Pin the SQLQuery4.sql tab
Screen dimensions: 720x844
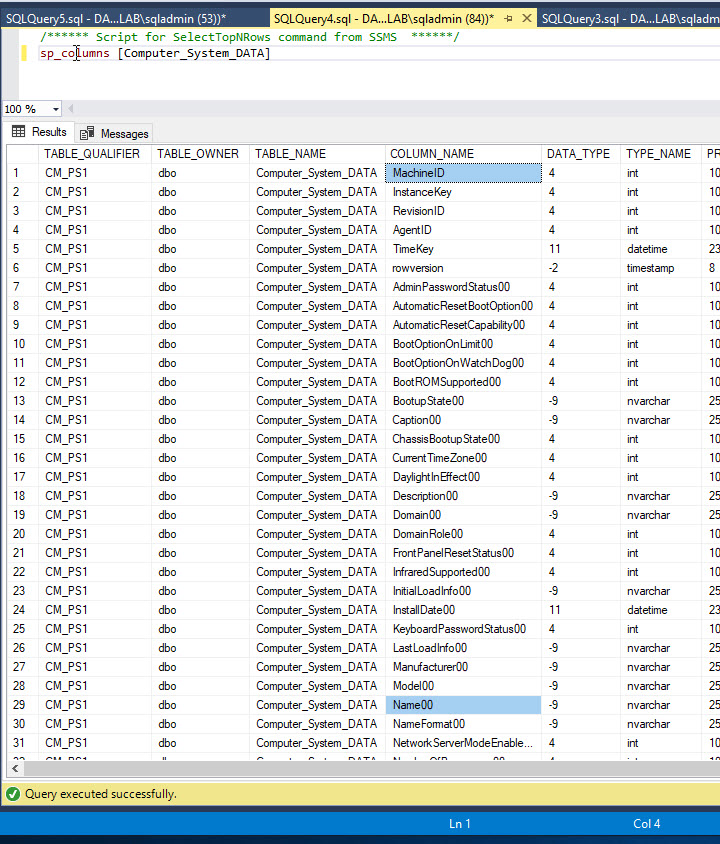[x=509, y=18]
